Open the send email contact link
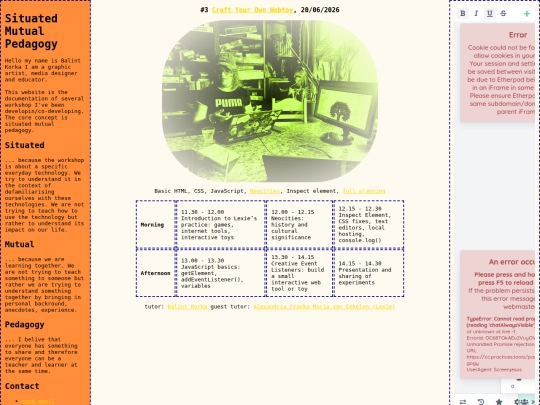This screenshot has height=405, width=540. 38,401
